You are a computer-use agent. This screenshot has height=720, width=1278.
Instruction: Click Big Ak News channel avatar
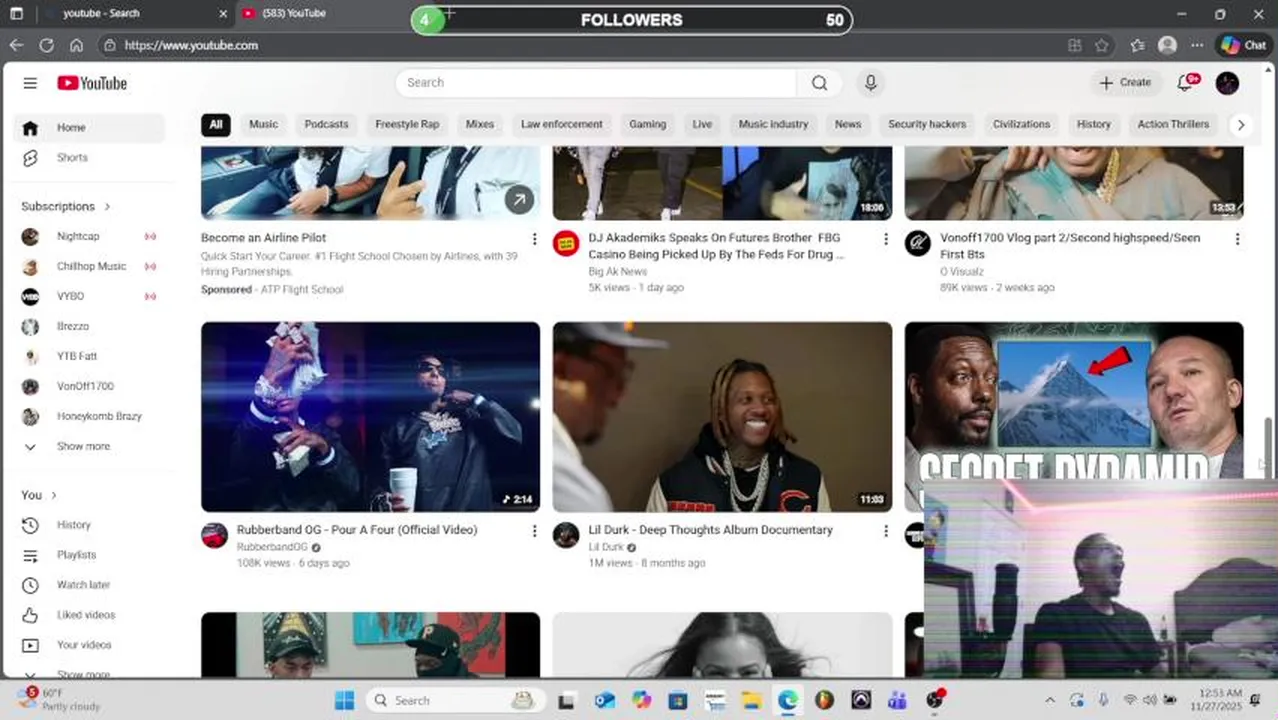[x=566, y=243]
